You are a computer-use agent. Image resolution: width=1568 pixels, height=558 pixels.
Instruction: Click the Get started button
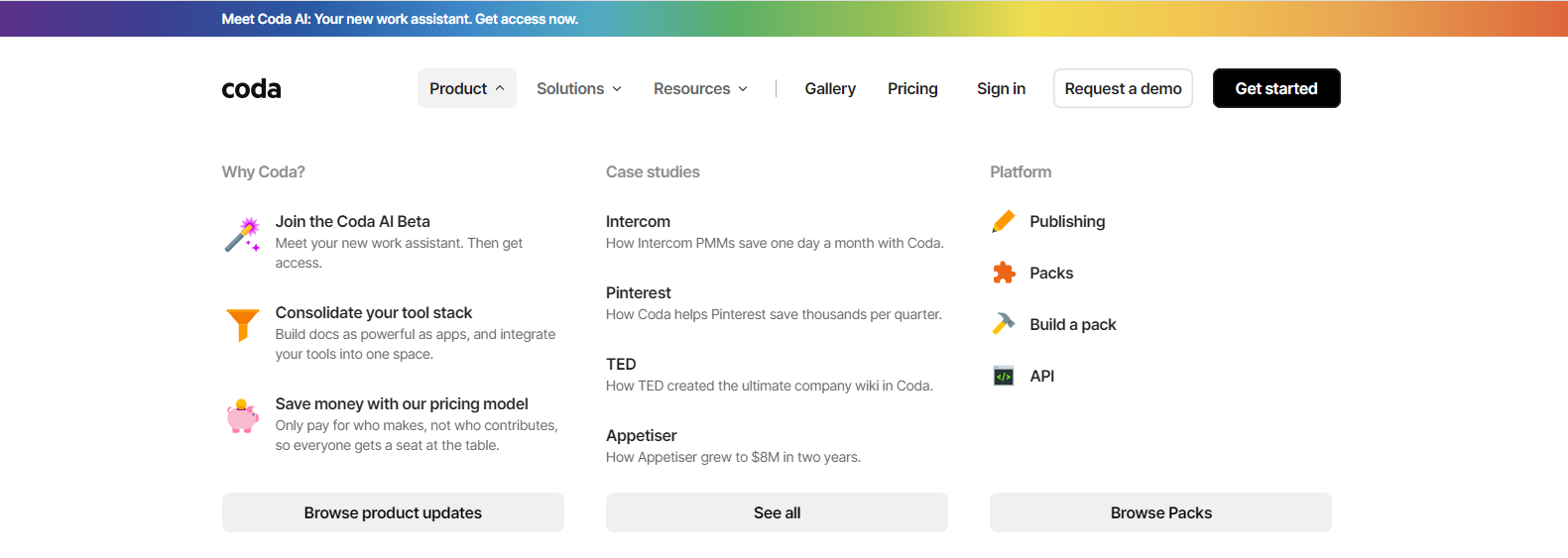[1275, 88]
